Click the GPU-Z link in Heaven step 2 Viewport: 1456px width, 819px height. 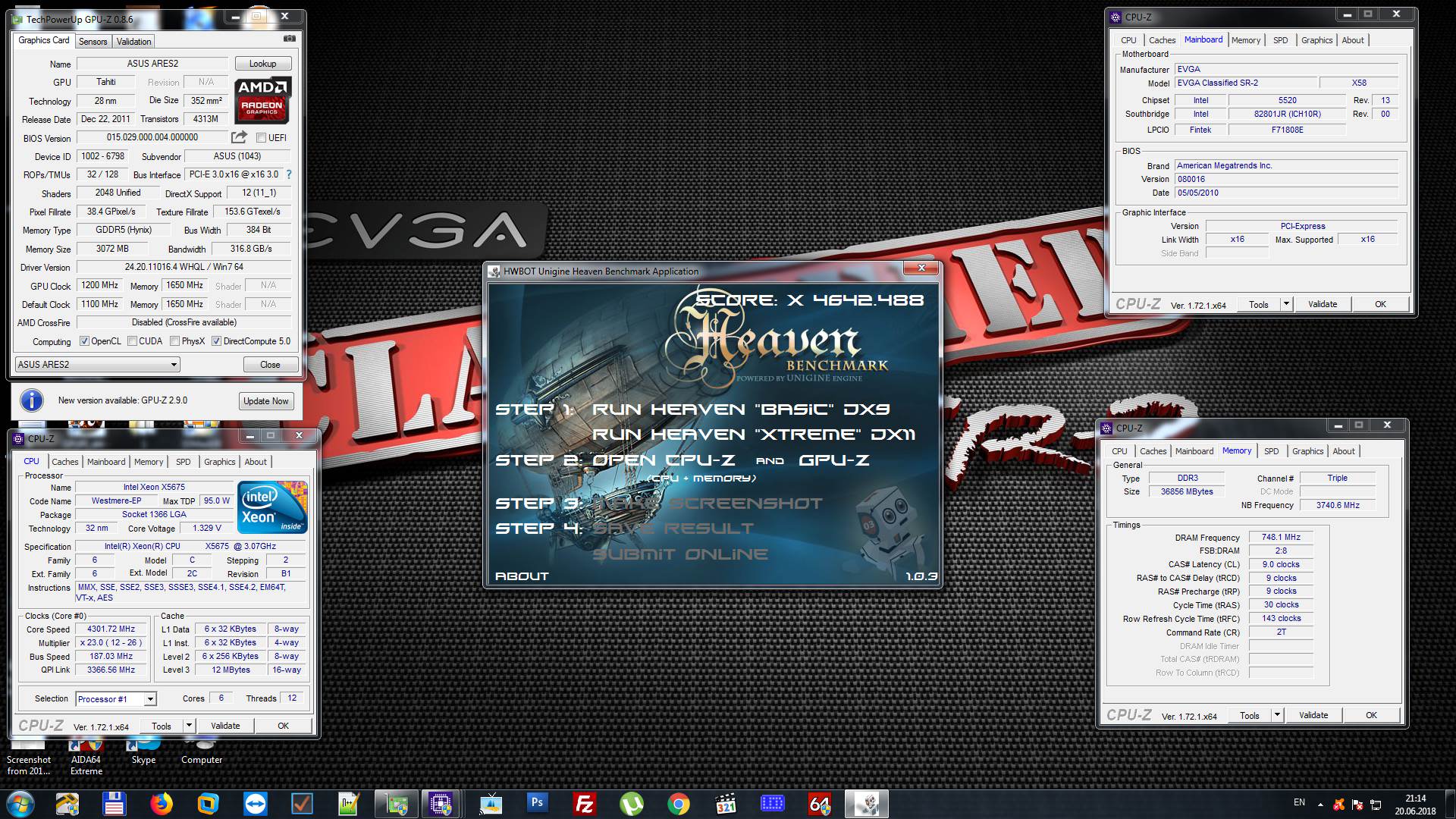834,460
